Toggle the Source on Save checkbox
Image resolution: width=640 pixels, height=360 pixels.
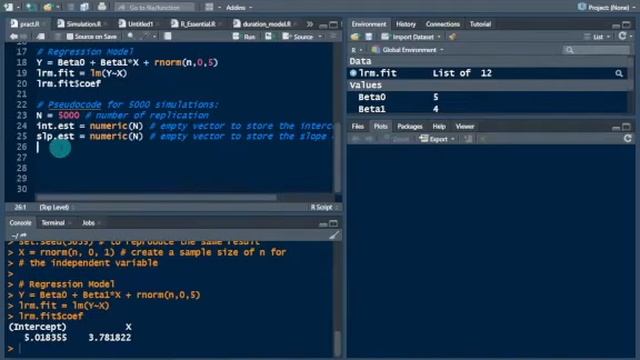pos(70,37)
